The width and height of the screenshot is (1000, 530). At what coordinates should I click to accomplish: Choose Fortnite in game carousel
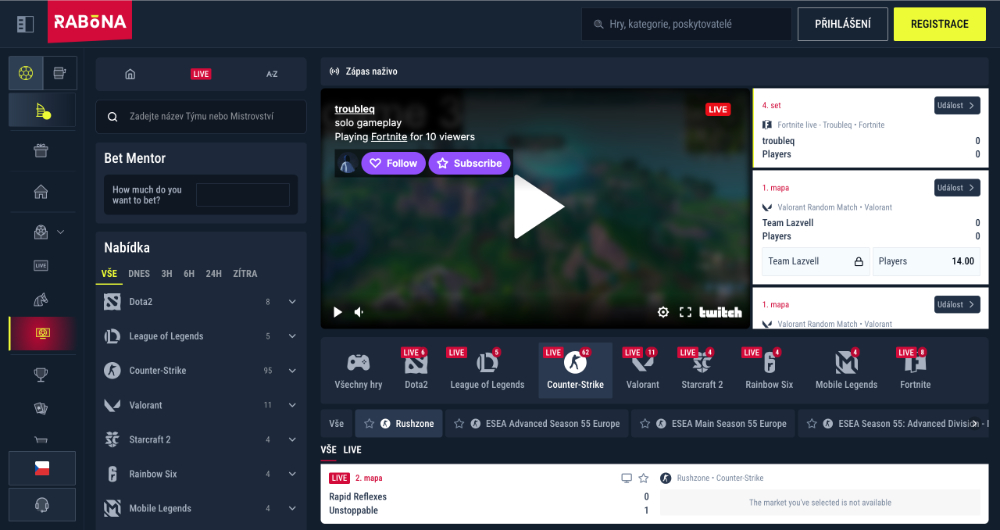(x=915, y=371)
